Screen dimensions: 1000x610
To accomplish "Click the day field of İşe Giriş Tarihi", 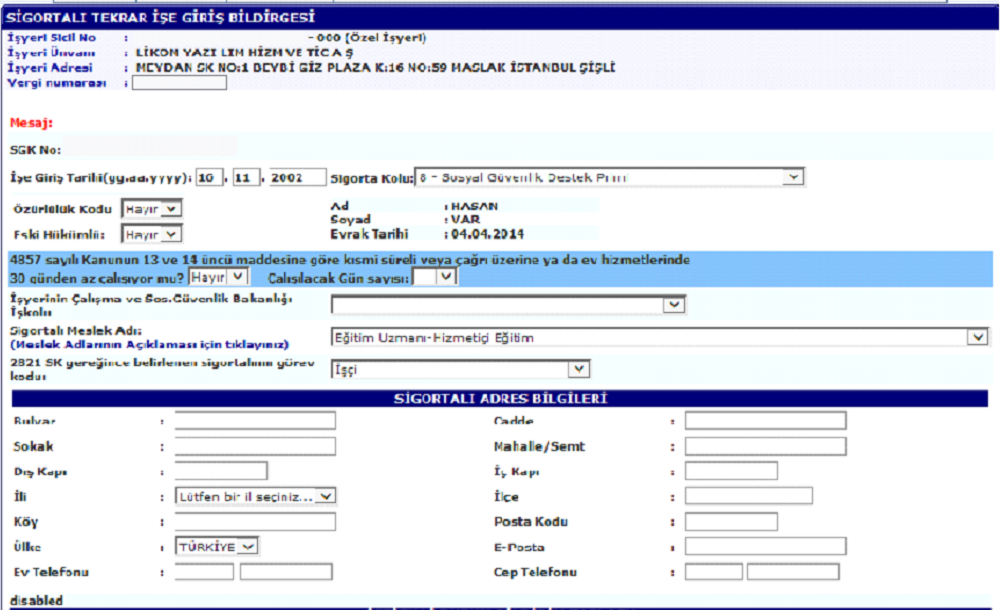I will 206,178.
